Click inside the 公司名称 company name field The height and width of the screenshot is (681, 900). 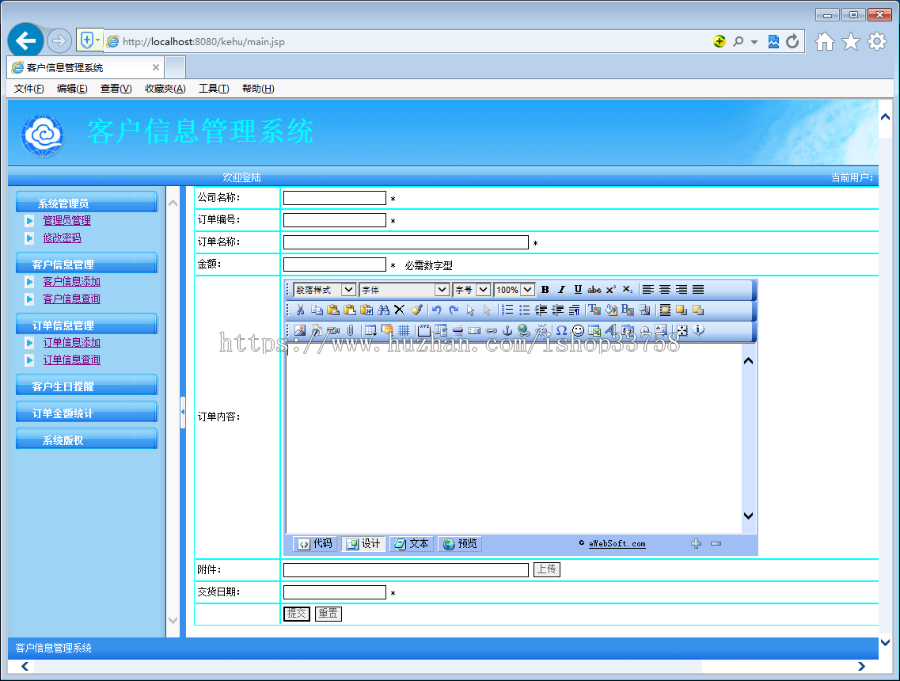[x=334, y=197]
